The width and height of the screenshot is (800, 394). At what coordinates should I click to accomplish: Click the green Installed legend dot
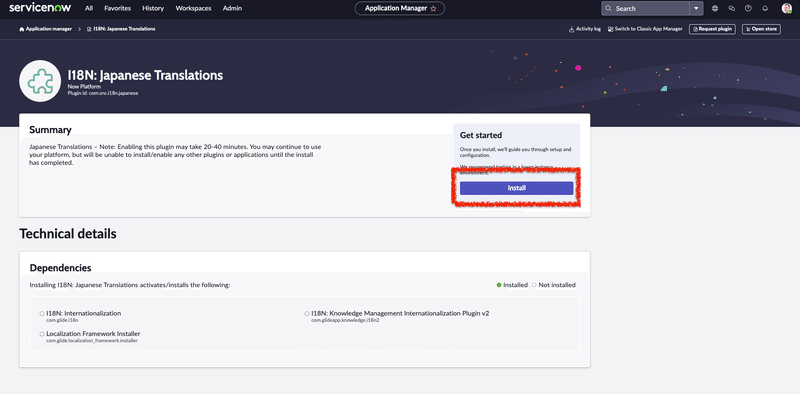(499, 285)
